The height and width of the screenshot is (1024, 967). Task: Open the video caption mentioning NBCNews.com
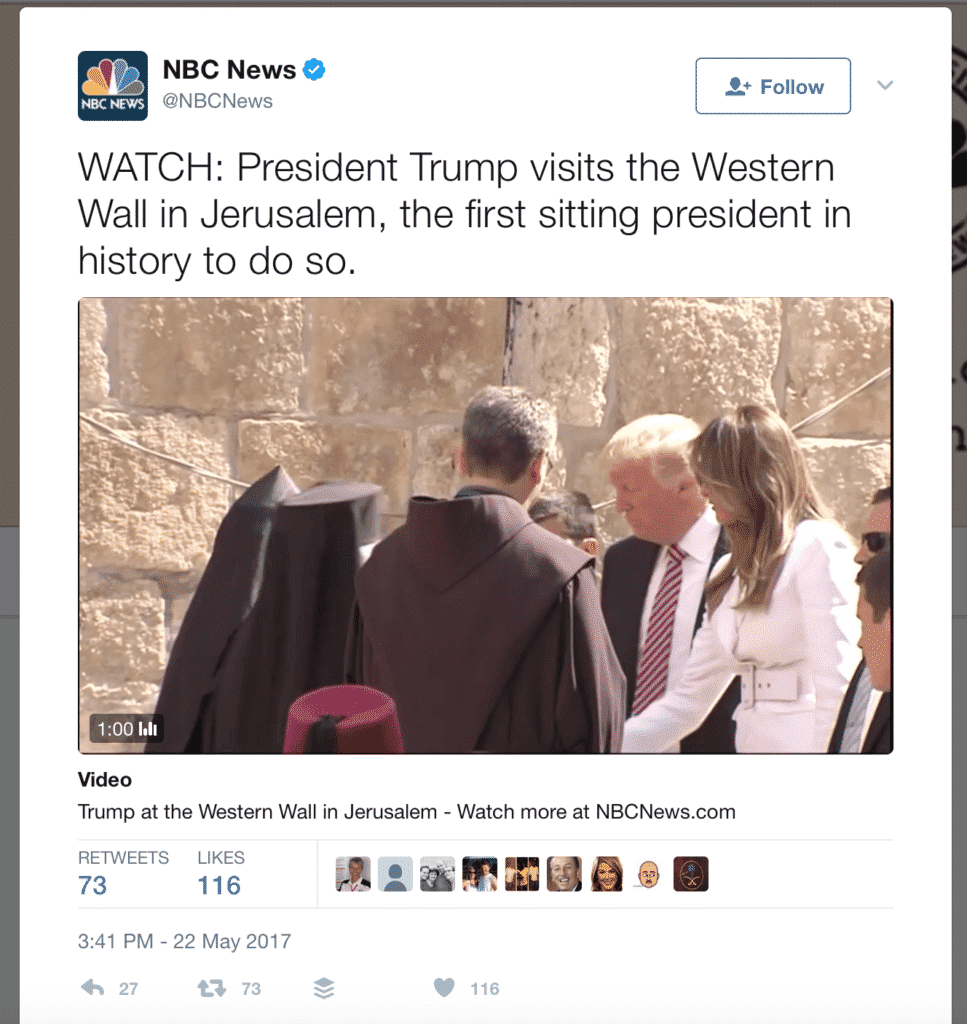406,812
